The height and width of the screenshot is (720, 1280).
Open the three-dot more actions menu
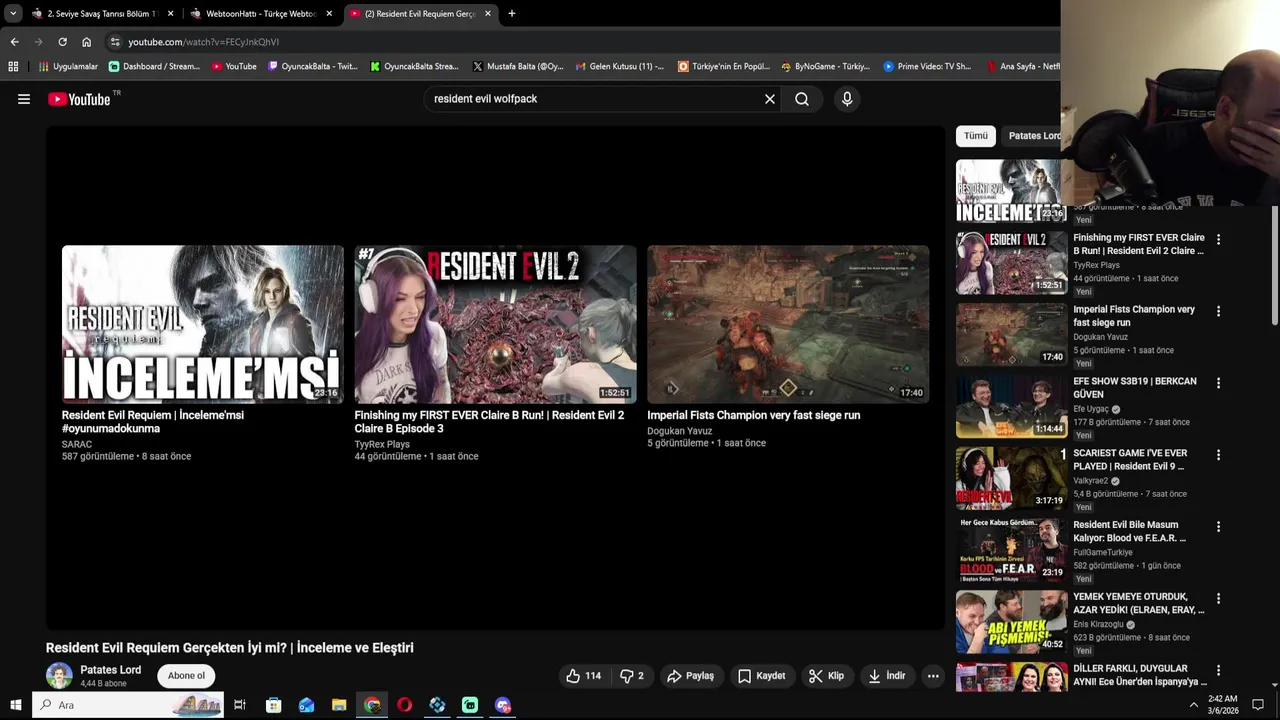coord(933,676)
